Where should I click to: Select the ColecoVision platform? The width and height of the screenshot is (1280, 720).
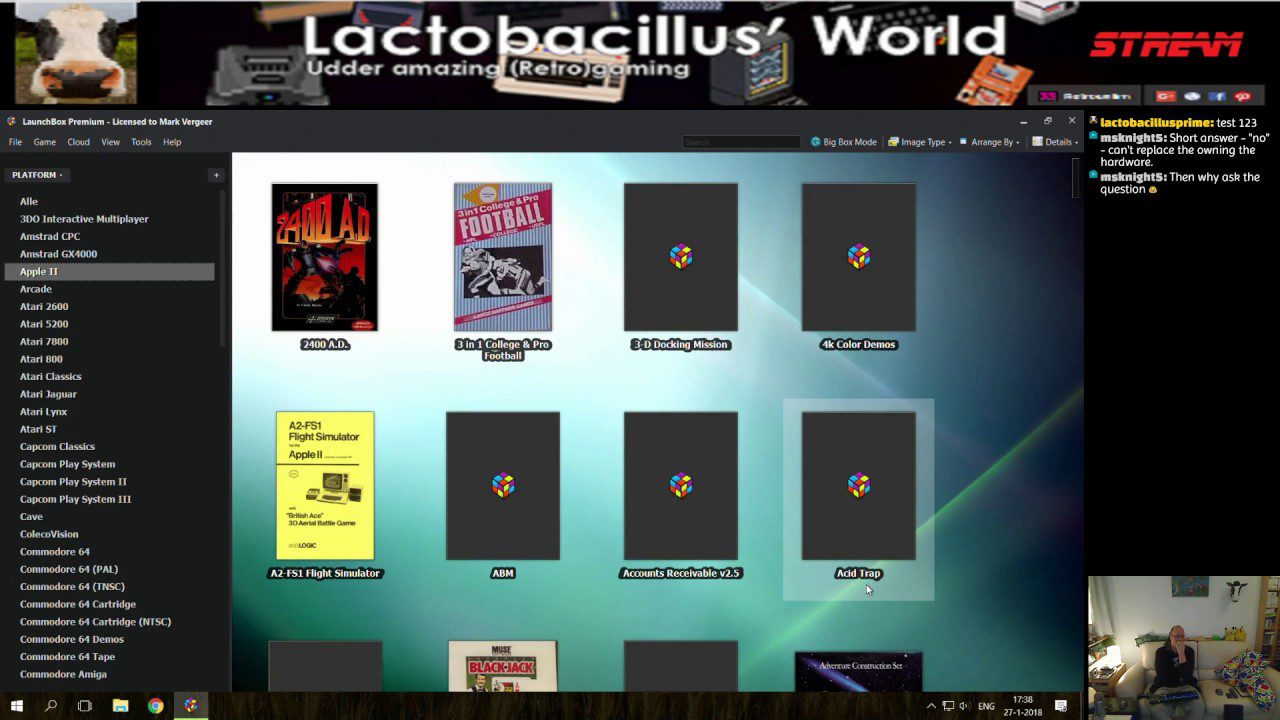109,534
